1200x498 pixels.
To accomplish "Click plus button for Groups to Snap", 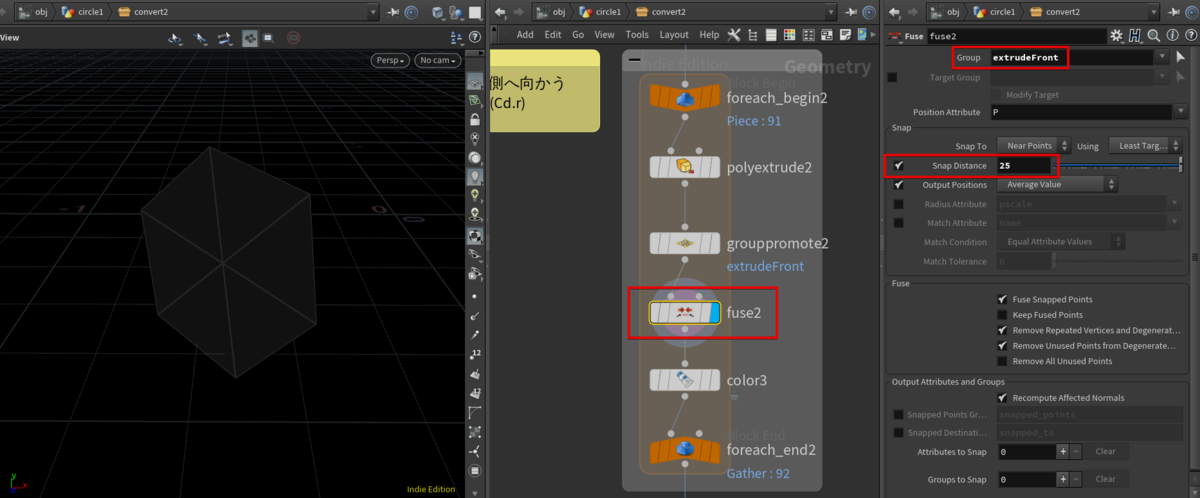I will 1063,480.
